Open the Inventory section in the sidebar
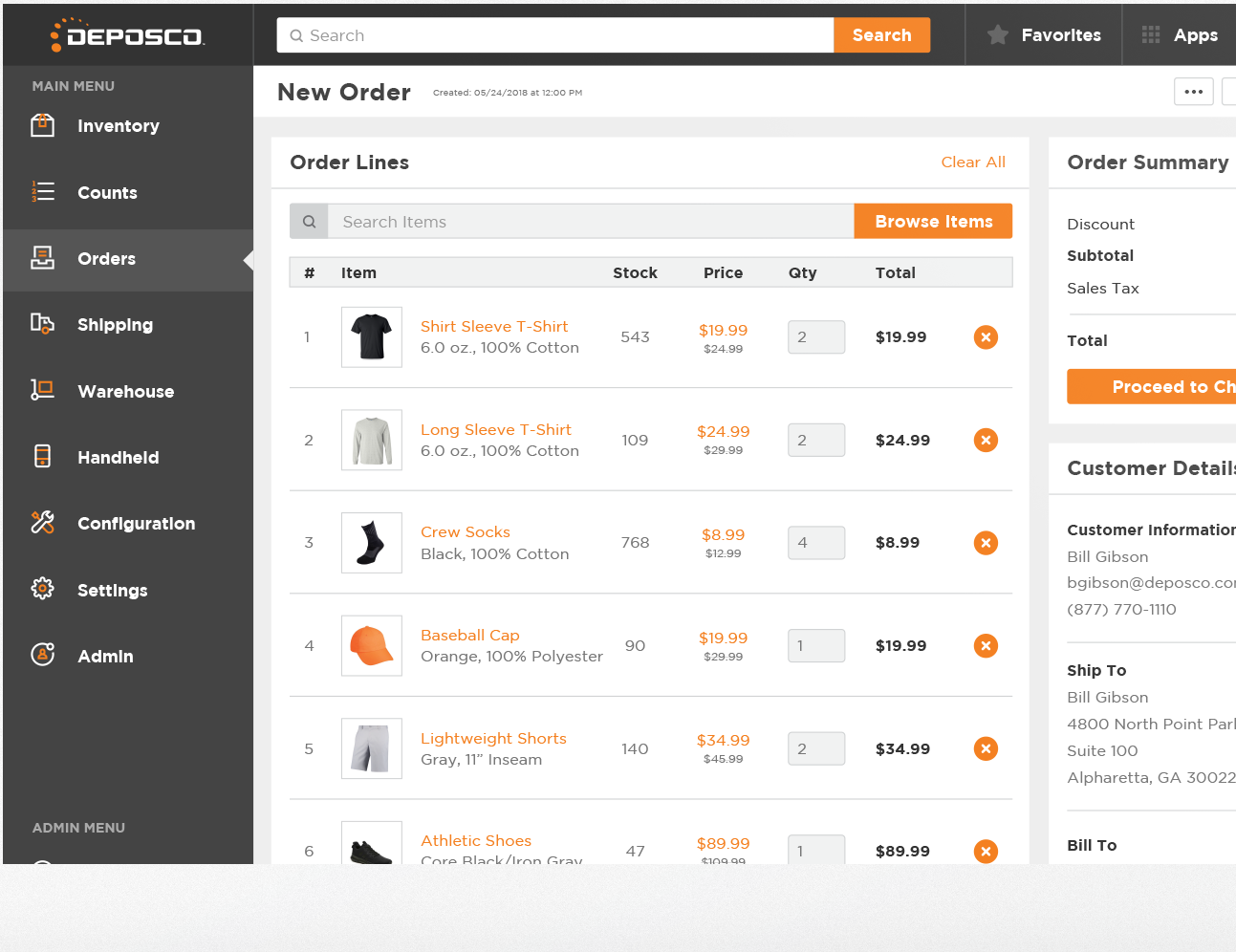This screenshot has width=1236, height=952. tap(42, 125)
